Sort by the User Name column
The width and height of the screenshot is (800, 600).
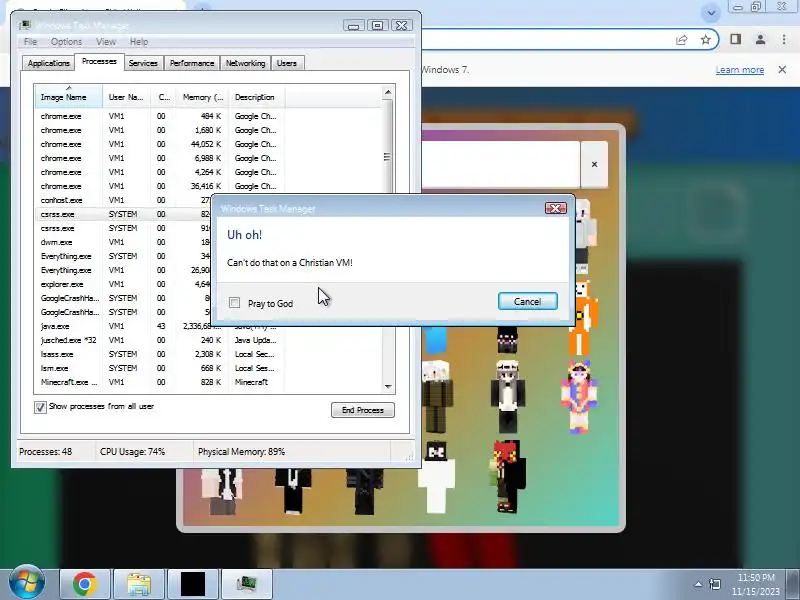point(126,97)
